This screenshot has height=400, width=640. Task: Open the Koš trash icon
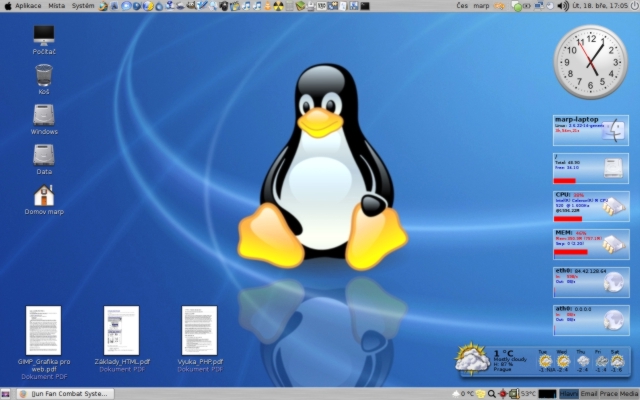tap(44, 79)
